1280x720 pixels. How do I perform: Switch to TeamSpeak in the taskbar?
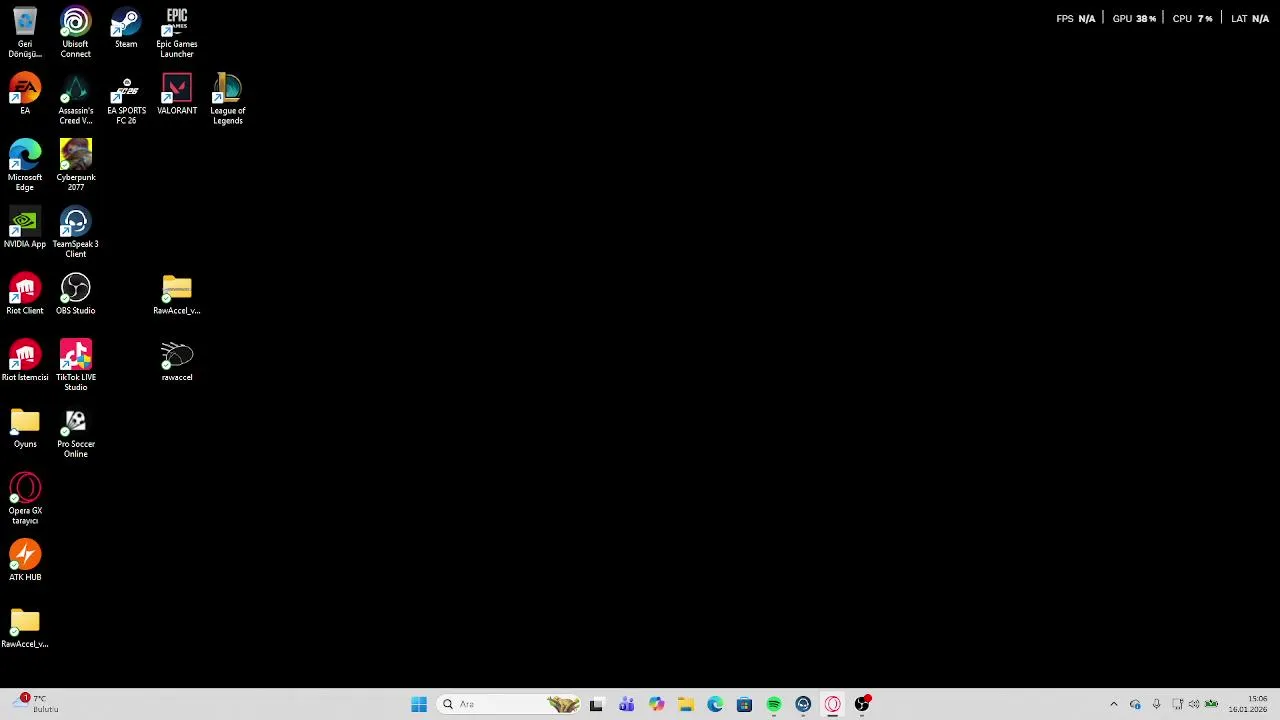point(803,705)
